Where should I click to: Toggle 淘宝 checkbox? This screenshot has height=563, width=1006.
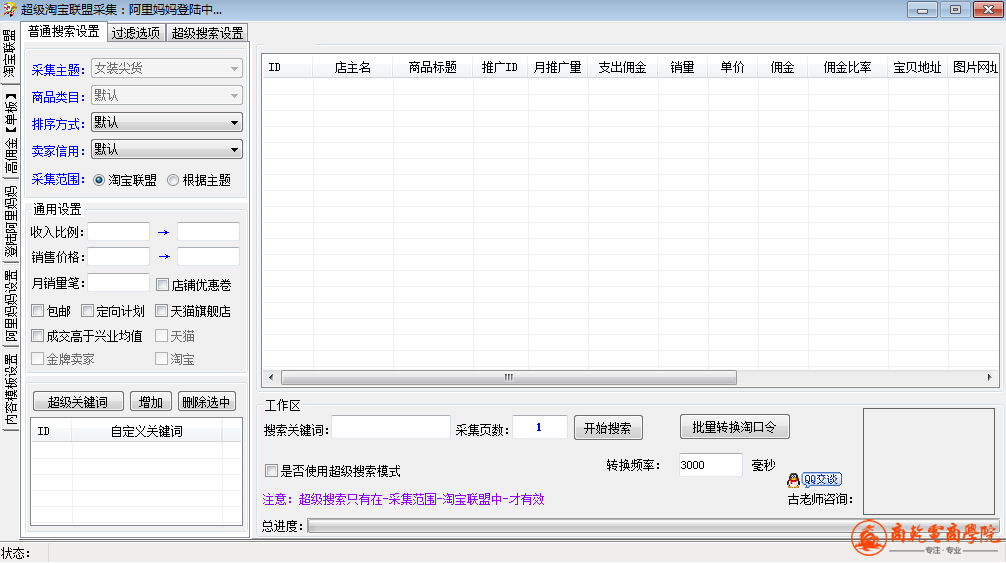pos(162,359)
